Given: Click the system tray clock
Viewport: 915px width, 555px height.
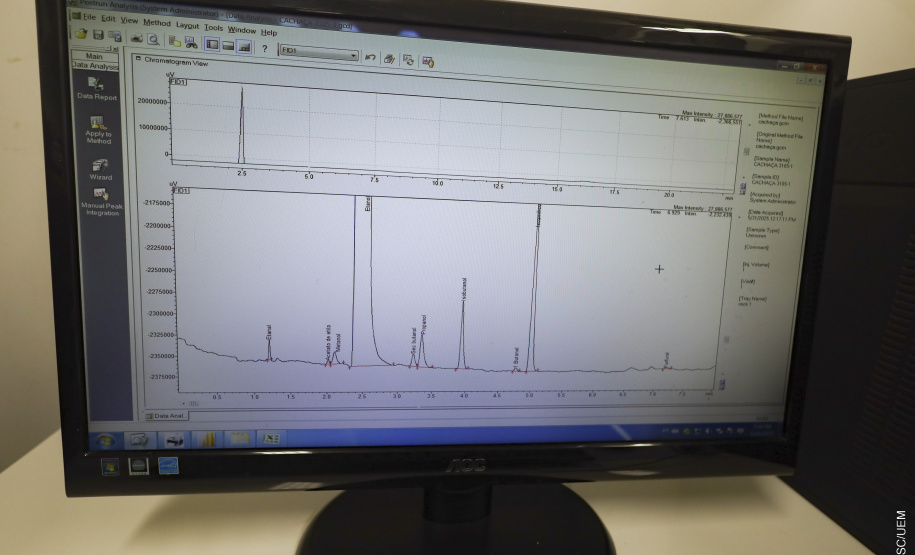Looking at the screenshot, I should pos(762,430).
